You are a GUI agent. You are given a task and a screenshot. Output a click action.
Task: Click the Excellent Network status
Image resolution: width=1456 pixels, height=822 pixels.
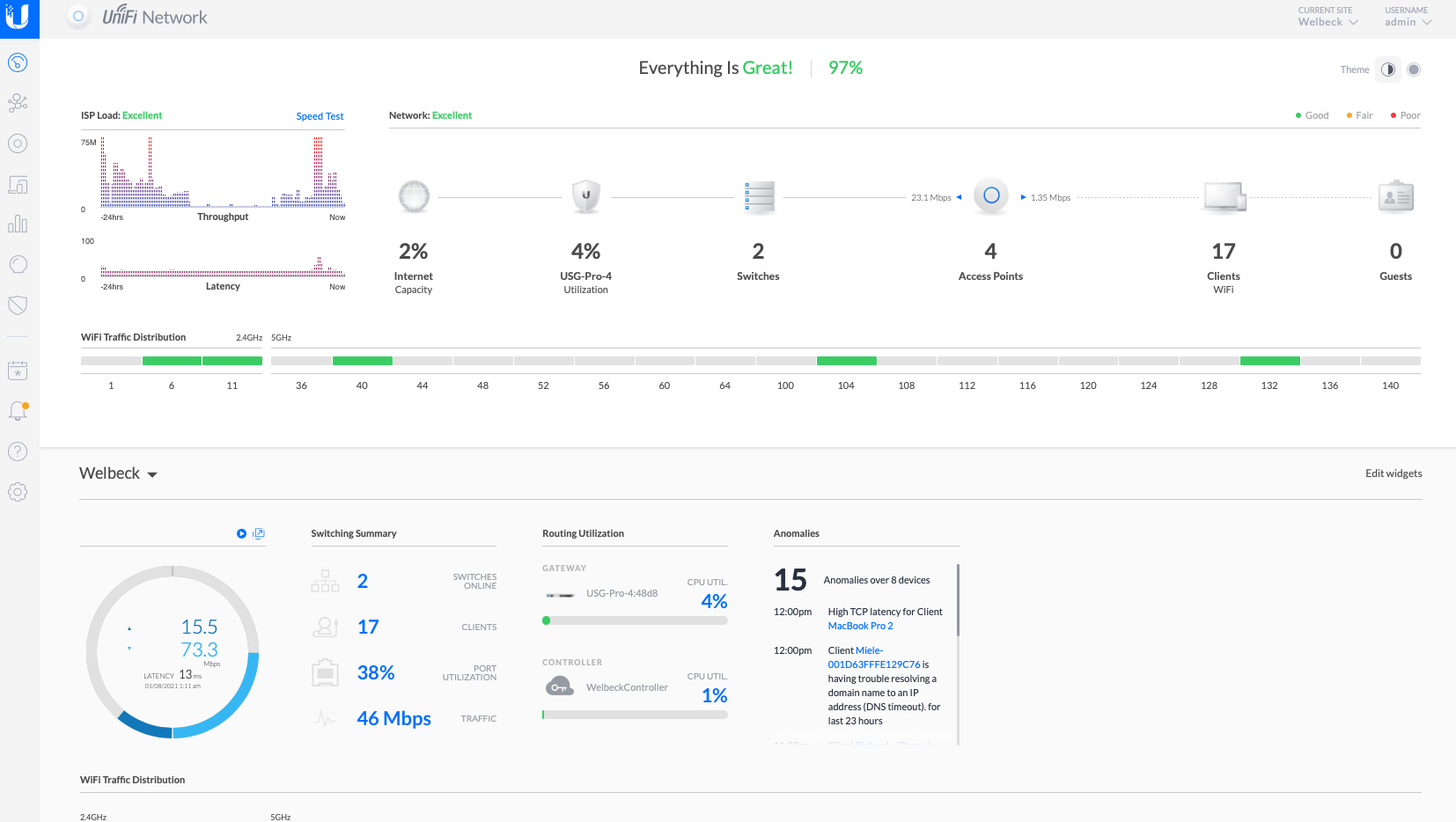point(452,115)
